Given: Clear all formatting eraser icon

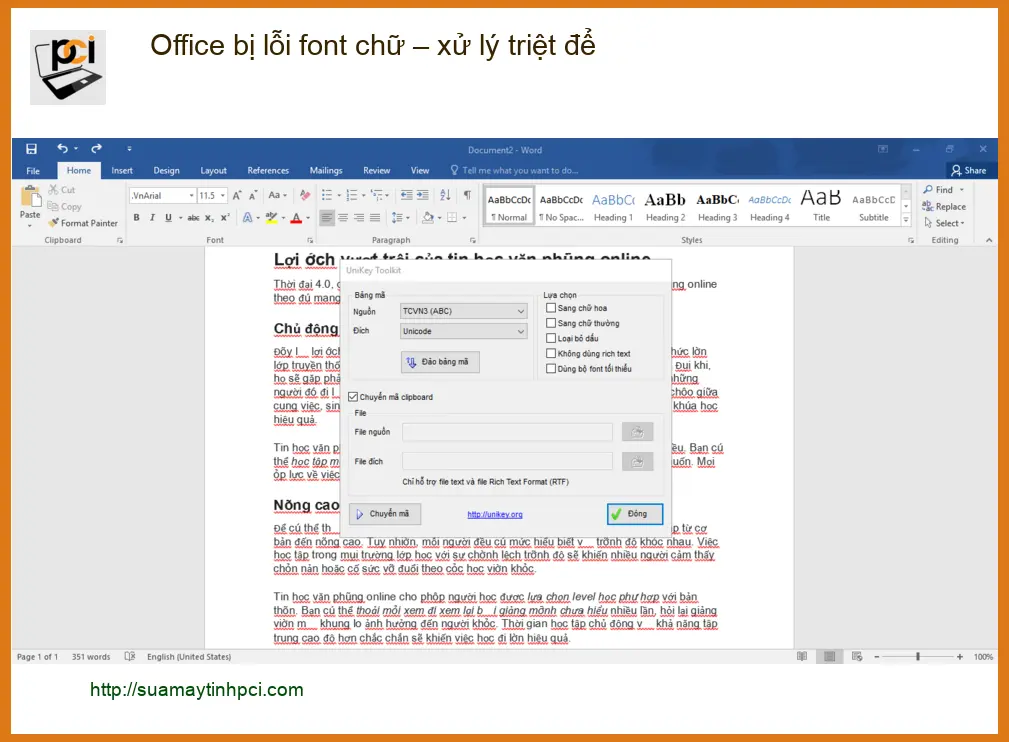Looking at the screenshot, I should 305,195.
